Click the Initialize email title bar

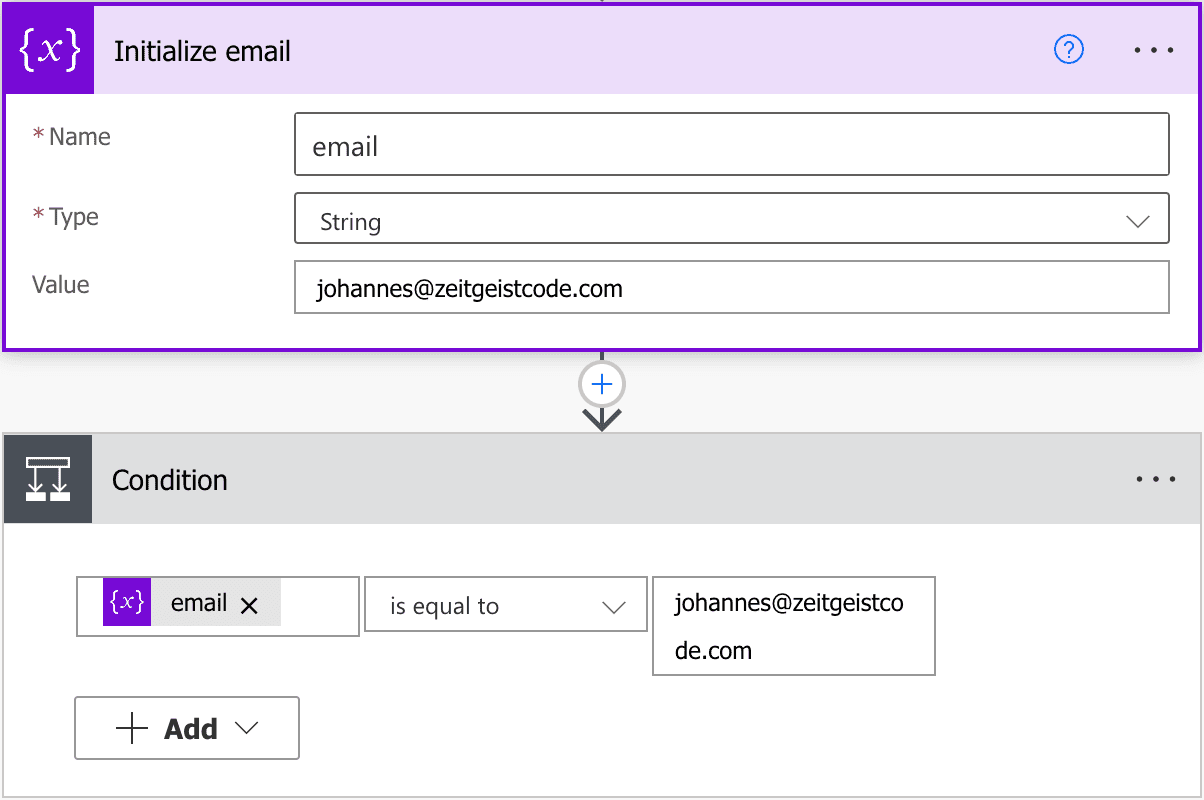(400, 49)
